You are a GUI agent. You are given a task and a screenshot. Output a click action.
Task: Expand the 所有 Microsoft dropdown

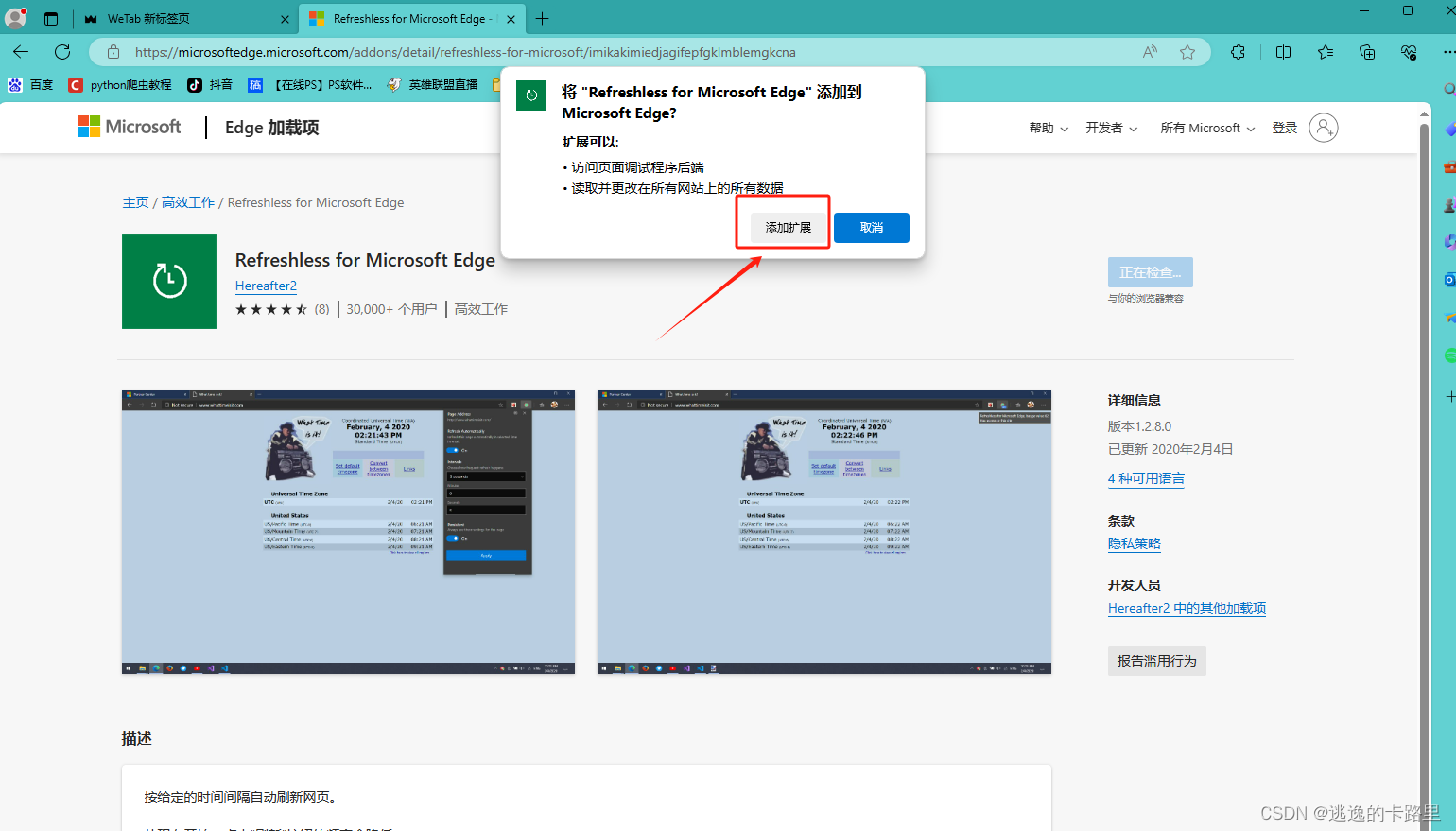point(1207,128)
